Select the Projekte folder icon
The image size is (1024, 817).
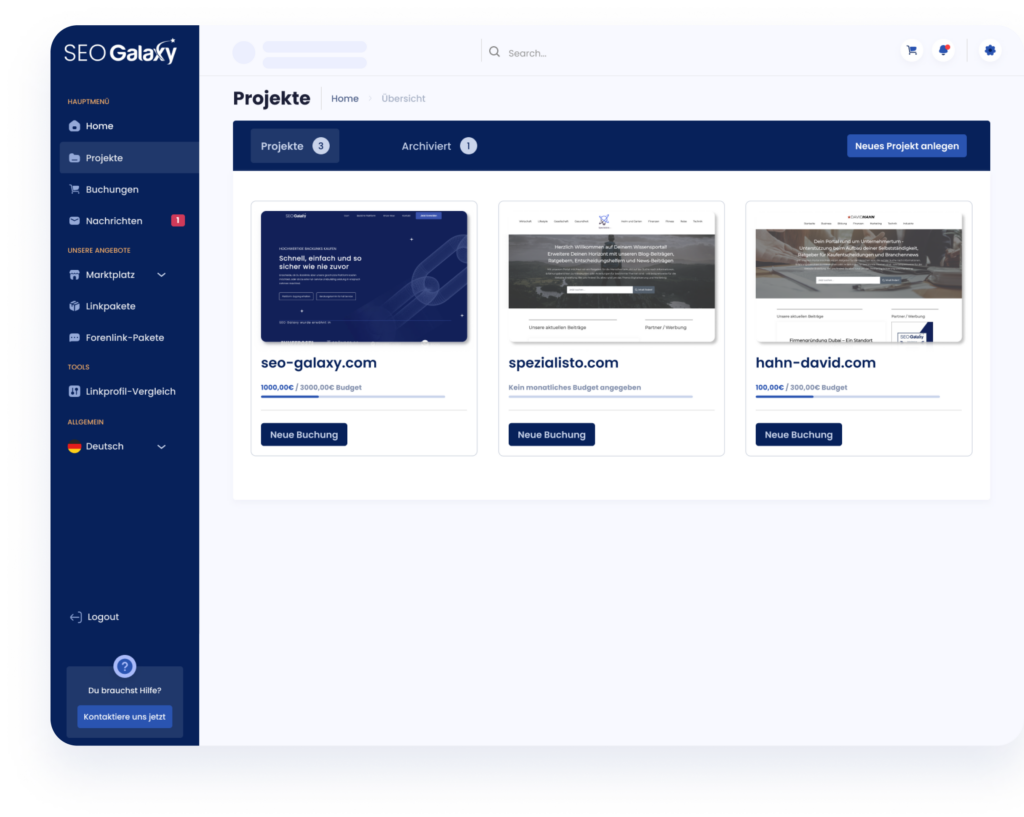coord(74,158)
